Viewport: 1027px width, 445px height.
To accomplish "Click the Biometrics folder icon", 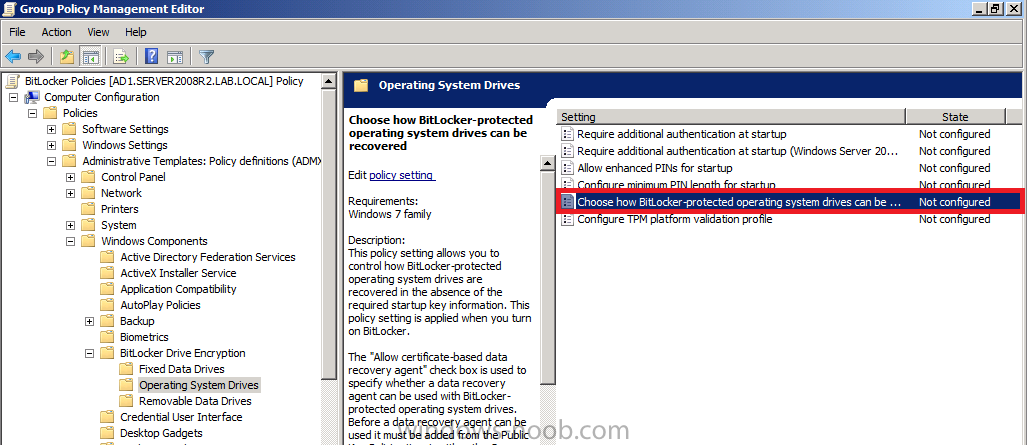I will [107, 337].
